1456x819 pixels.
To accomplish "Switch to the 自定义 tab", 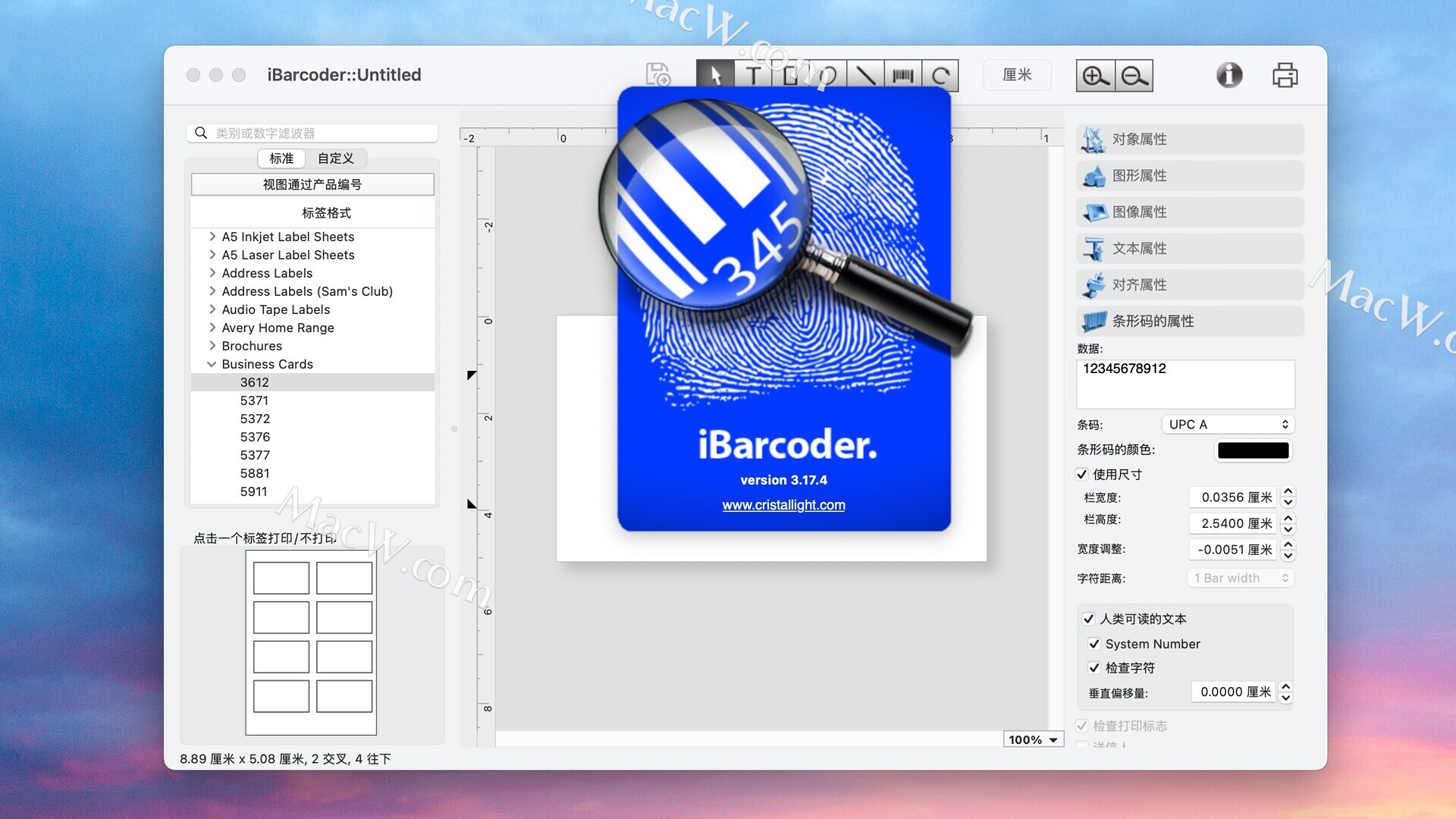I will click(x=335, y=158).
